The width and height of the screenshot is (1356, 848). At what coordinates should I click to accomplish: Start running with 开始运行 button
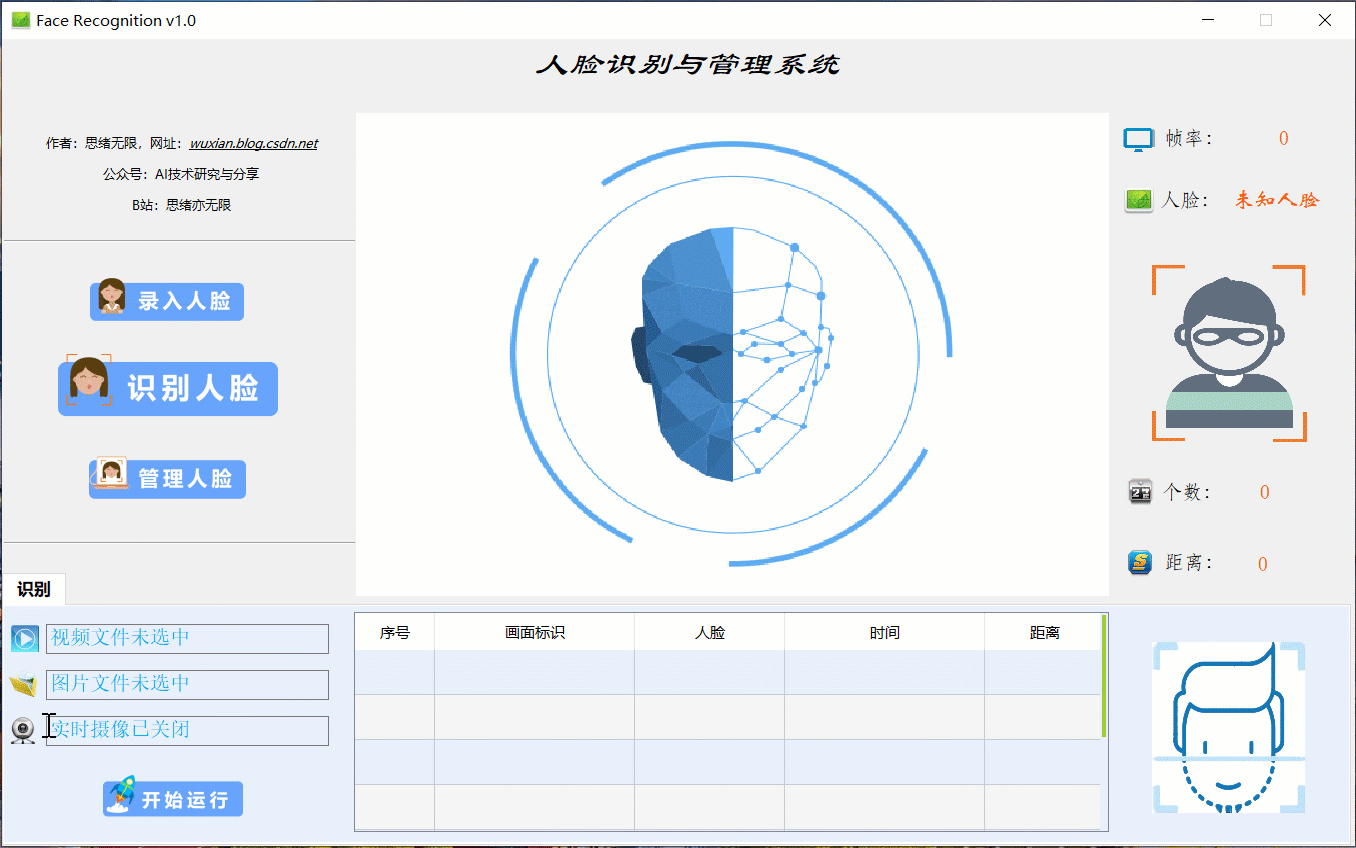pyautogui.click(x=173, y=799)
